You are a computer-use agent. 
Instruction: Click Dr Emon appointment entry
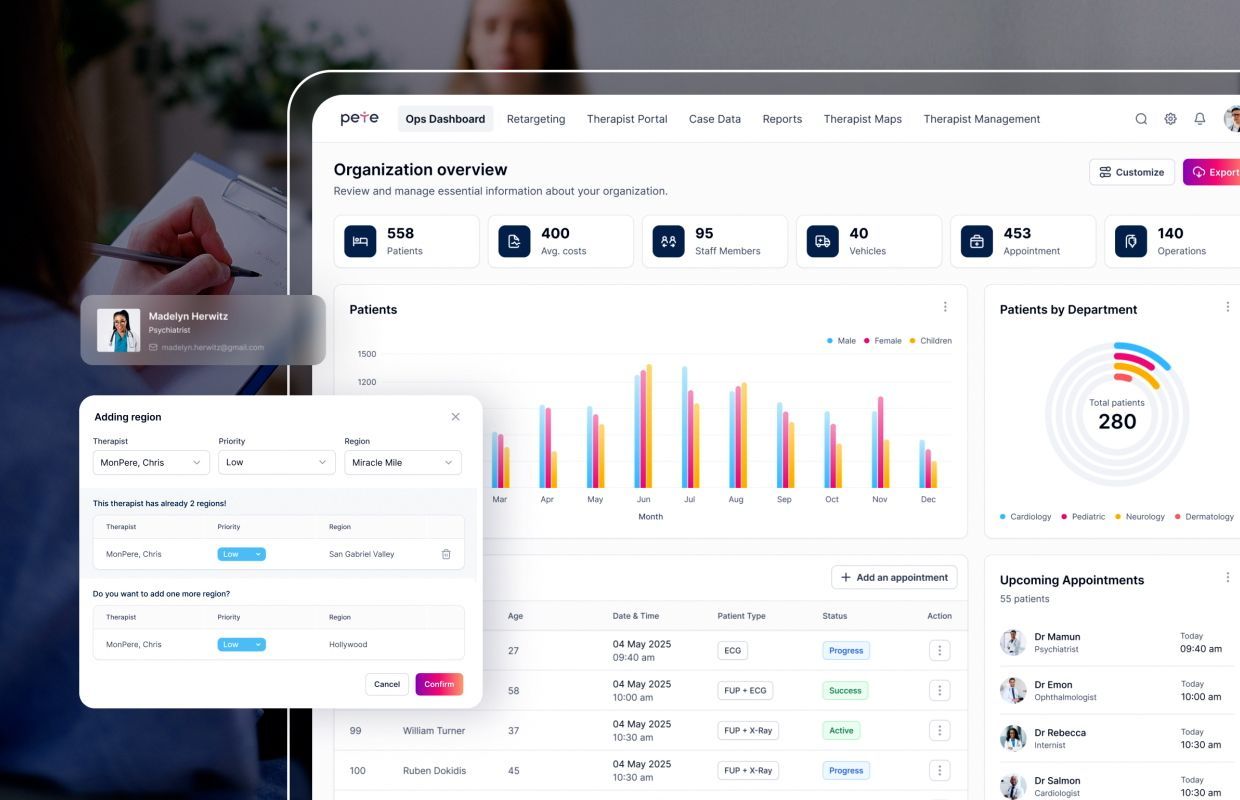[1117, 690]
